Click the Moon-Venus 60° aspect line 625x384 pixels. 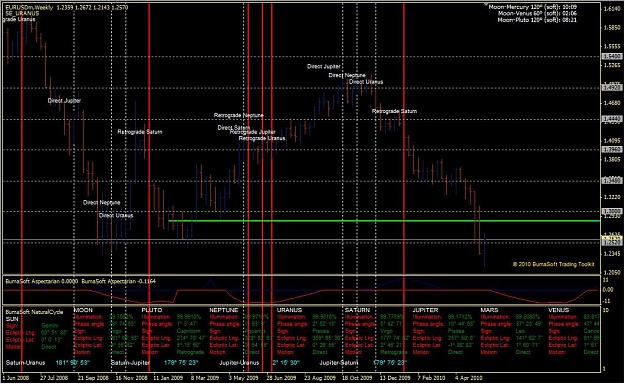[x=537, y=13]
